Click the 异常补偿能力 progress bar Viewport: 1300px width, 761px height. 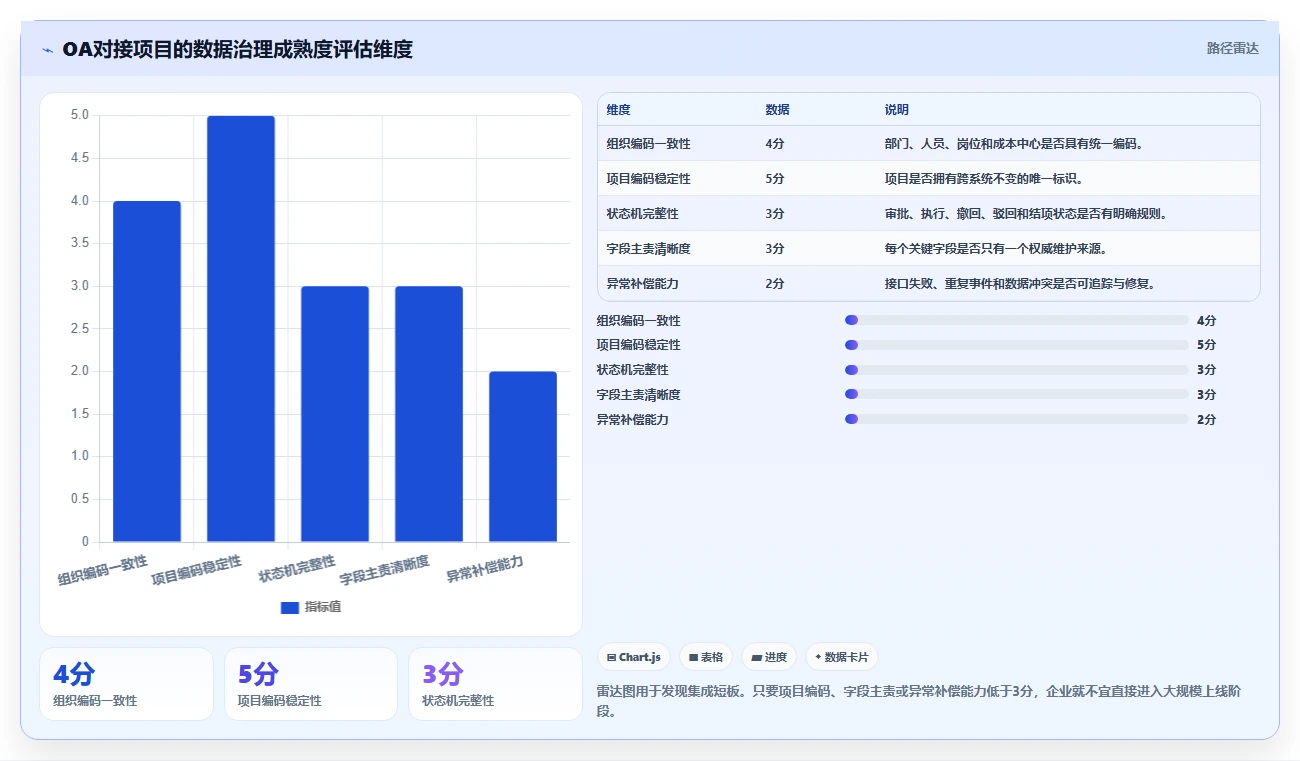(x=1016, y=419)
